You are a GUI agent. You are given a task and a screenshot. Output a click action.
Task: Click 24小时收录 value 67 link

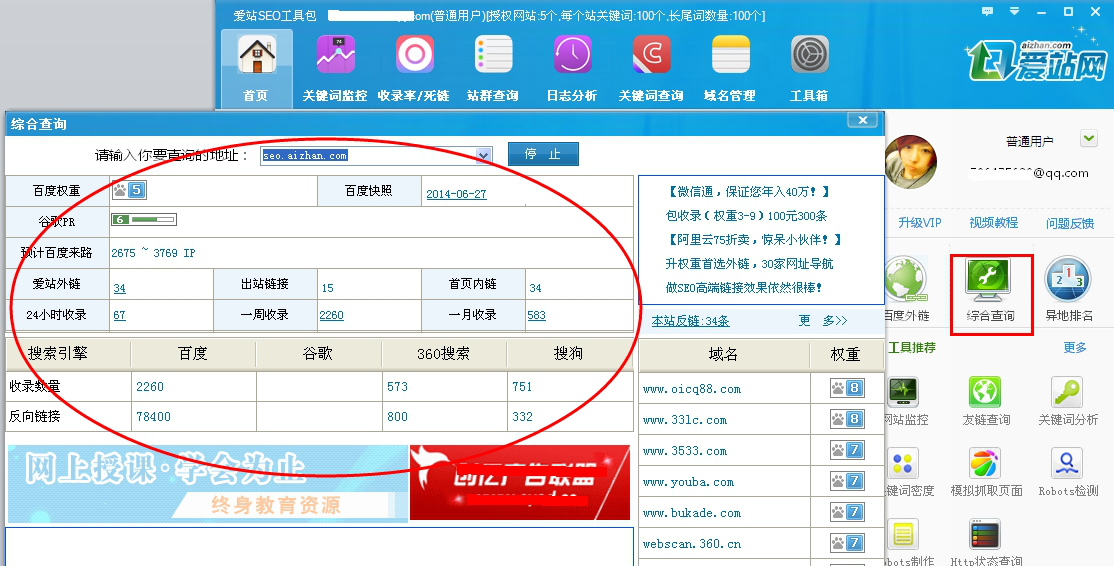119,315
